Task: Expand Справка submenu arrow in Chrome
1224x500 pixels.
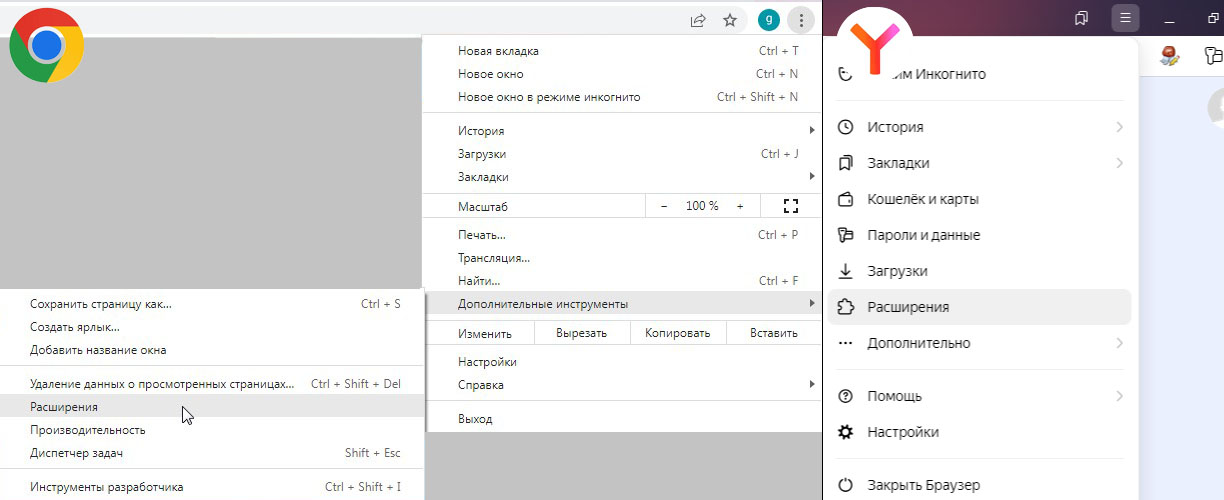Action: (812, 385)
